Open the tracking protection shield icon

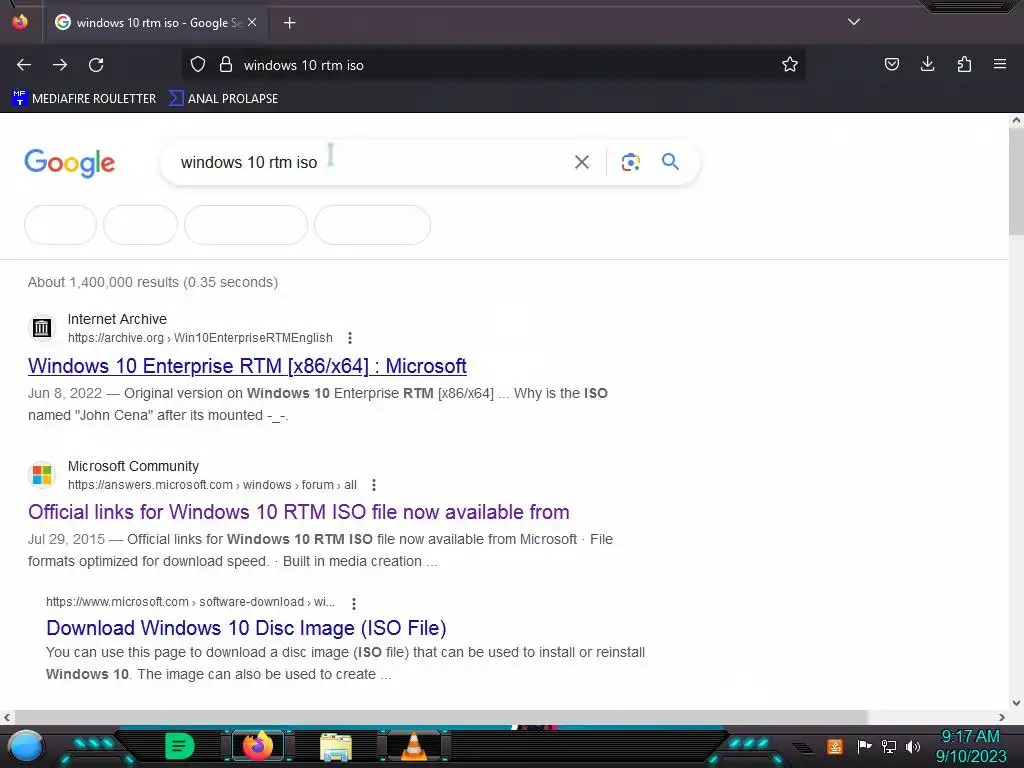click(x=198, y=65)
